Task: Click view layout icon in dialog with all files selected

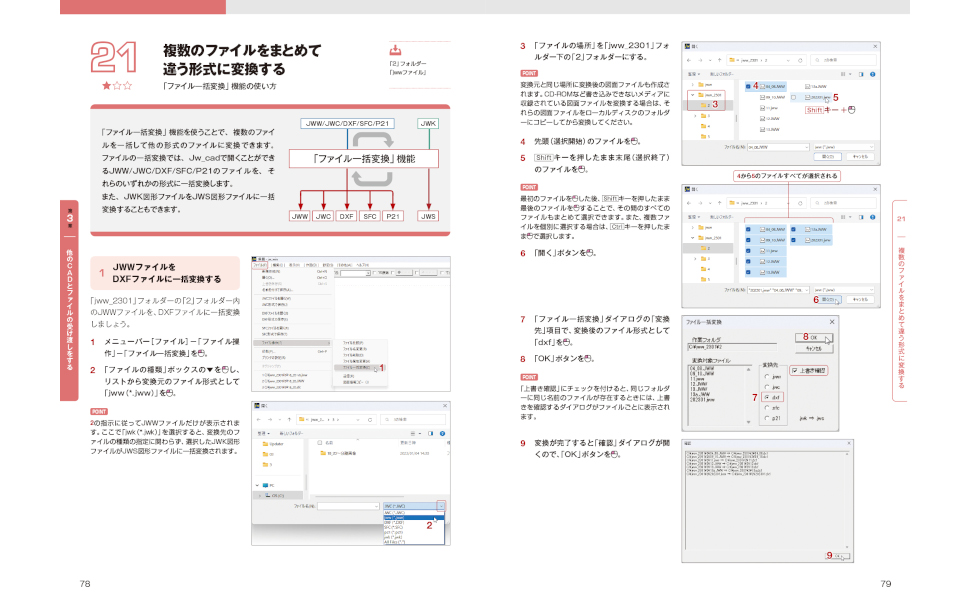Action: [844, 217]
